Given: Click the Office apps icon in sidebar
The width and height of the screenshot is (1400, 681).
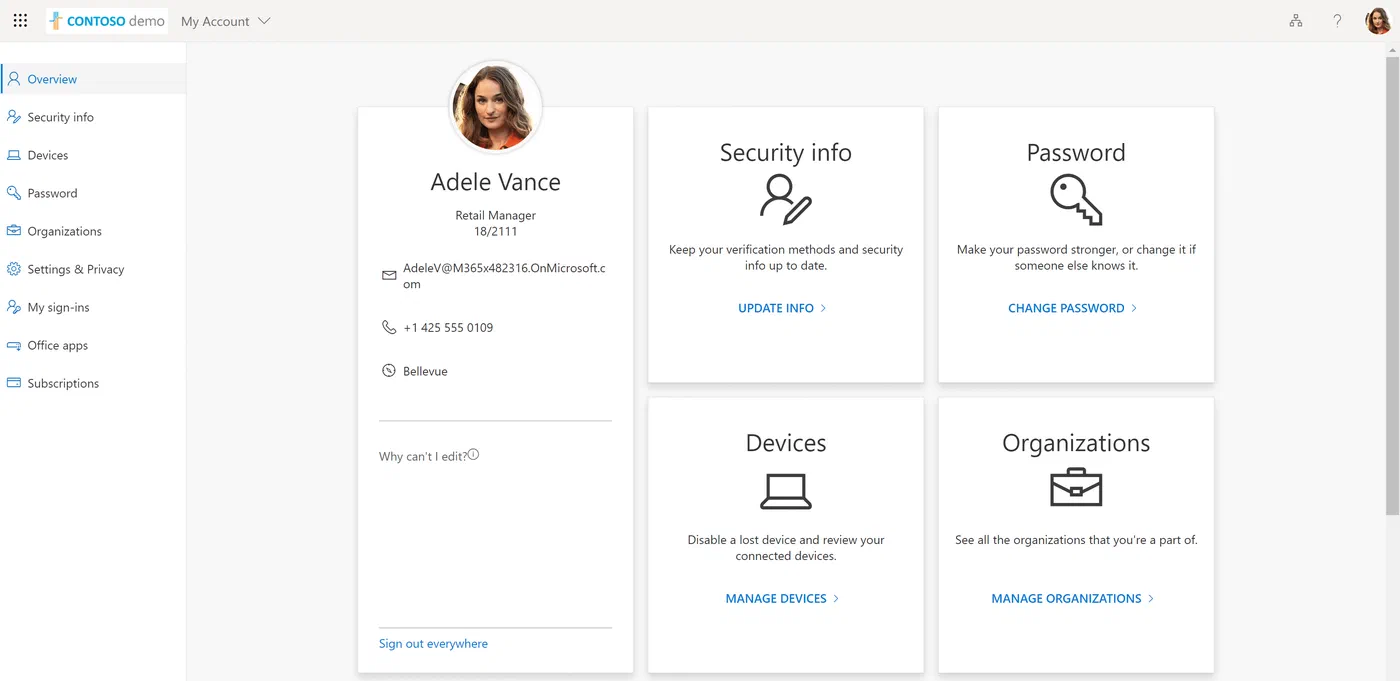Looking at the screenshot, I should pos(14,345).
